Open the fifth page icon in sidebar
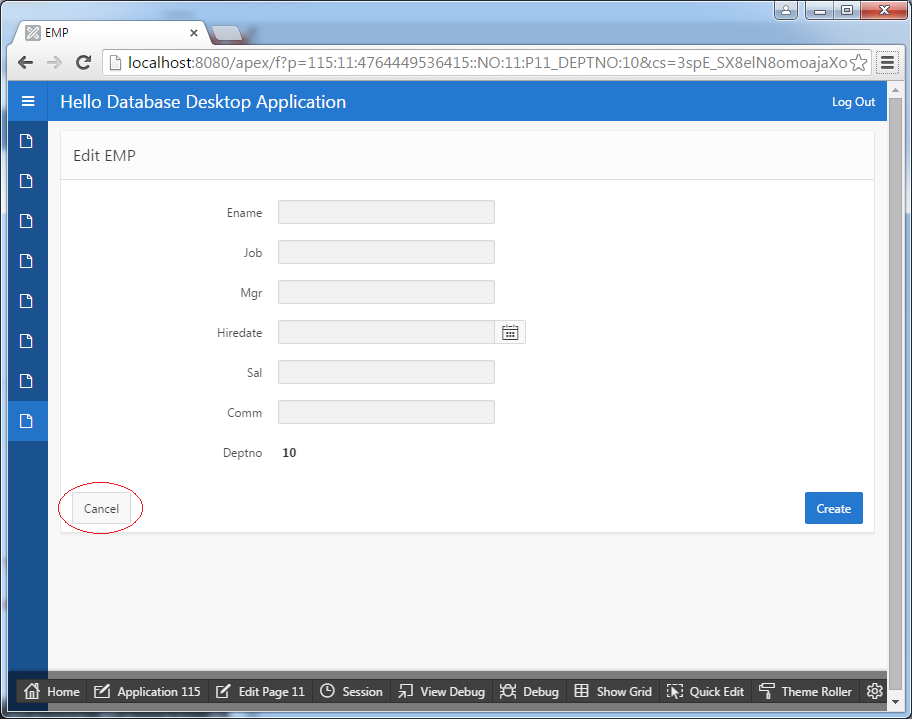 [x=27, y=301]
